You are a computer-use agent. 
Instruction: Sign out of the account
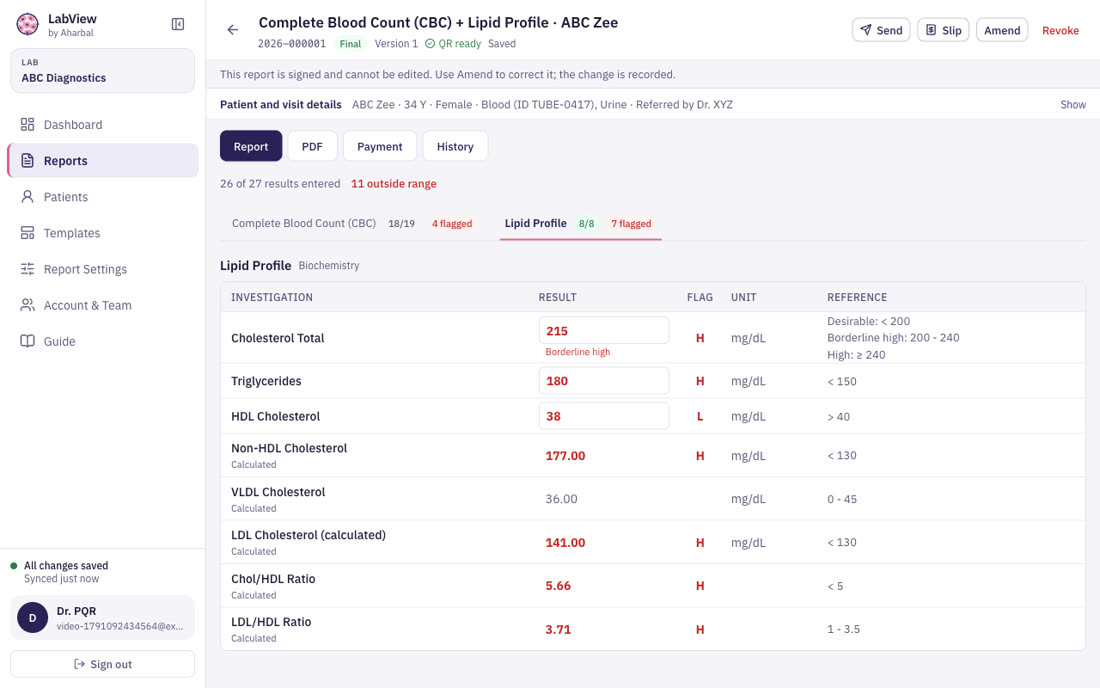(102, 664)
